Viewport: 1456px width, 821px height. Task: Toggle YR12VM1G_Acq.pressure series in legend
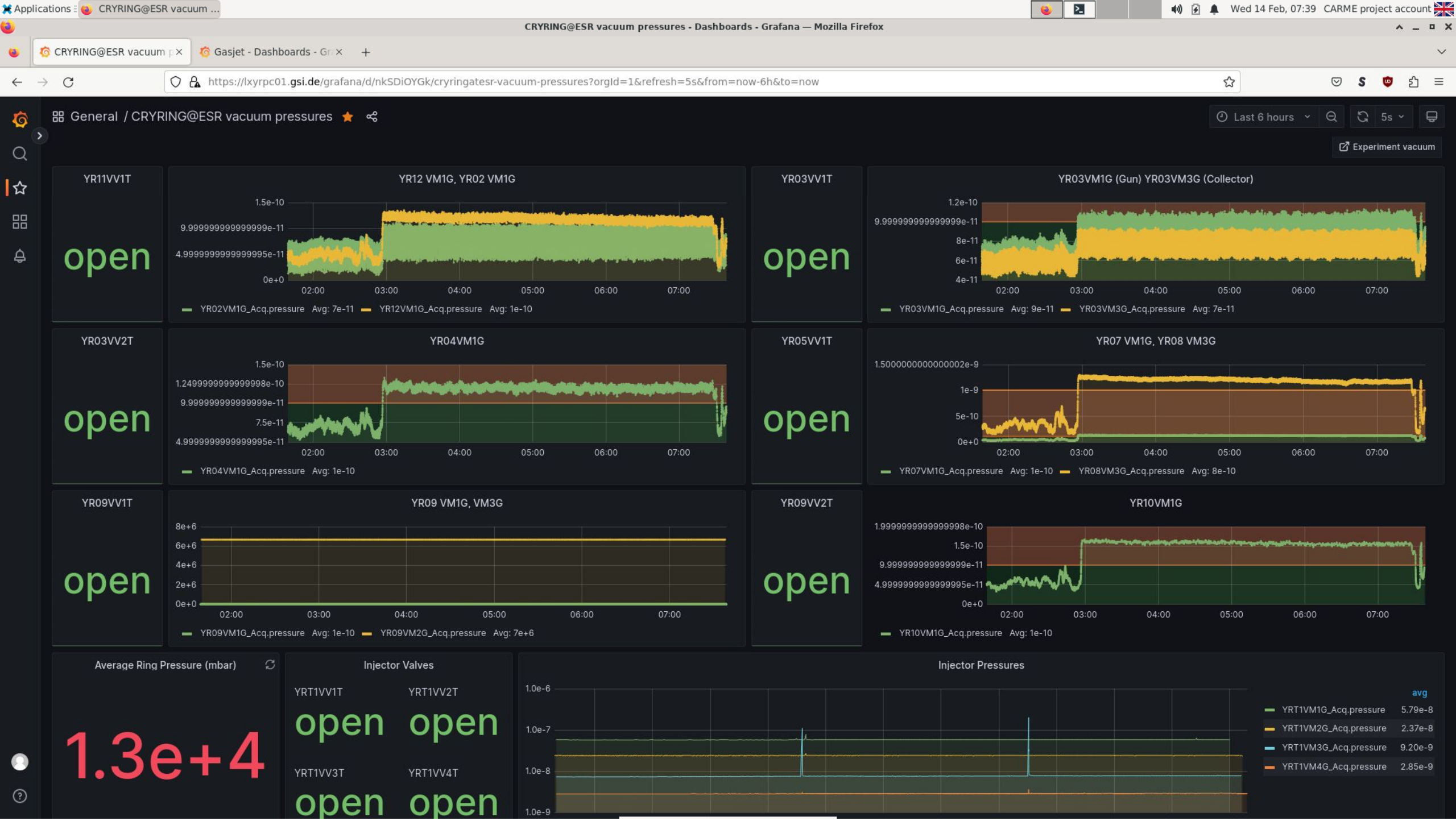click(x=430, y=309)
